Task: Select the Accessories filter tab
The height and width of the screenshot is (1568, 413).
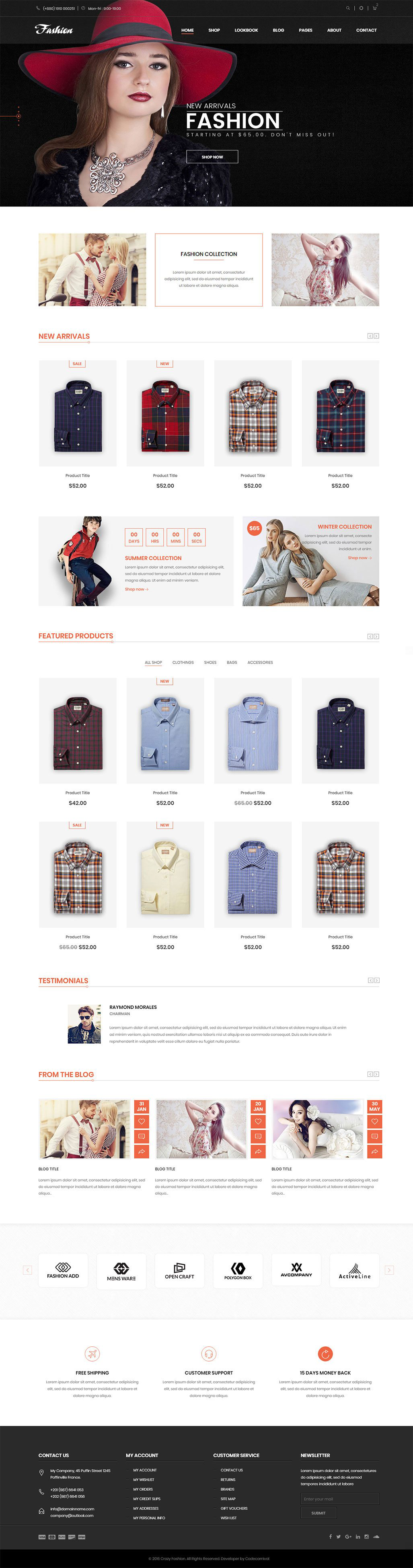Action: [260, 662]
